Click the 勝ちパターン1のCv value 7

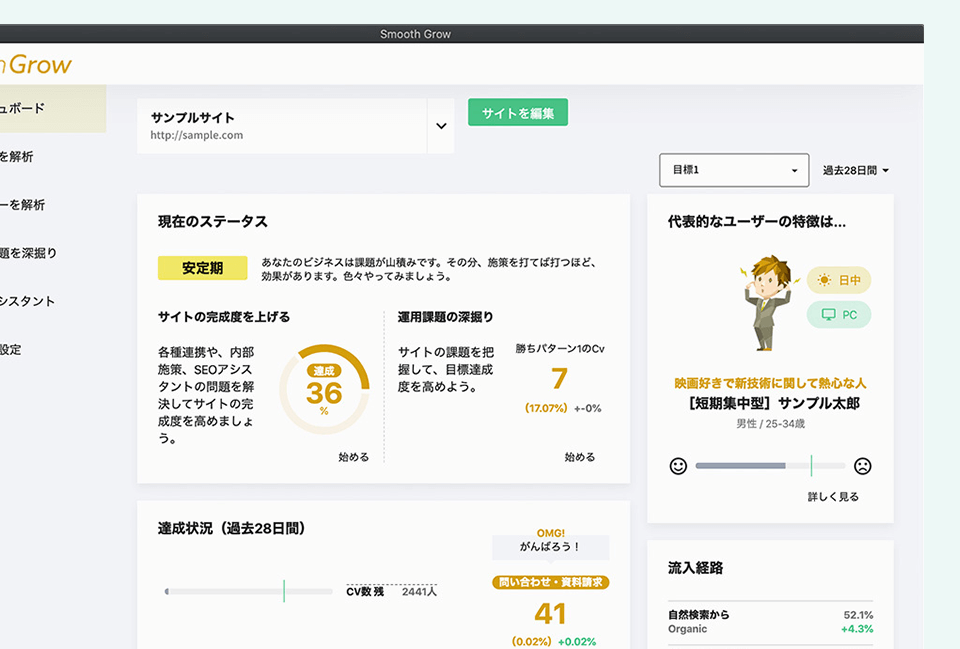point(560,378)
